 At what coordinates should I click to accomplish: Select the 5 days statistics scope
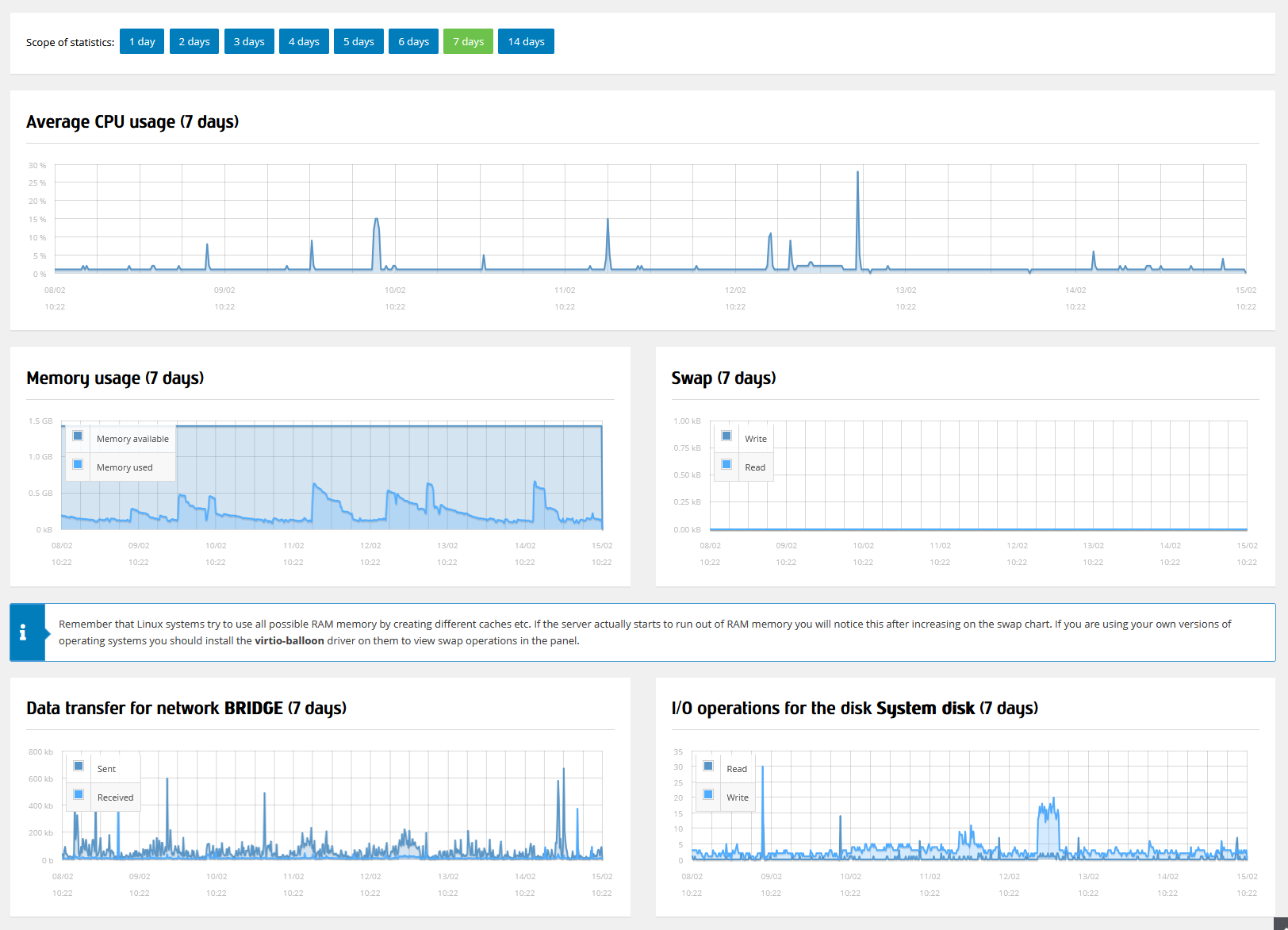(358, 41)
